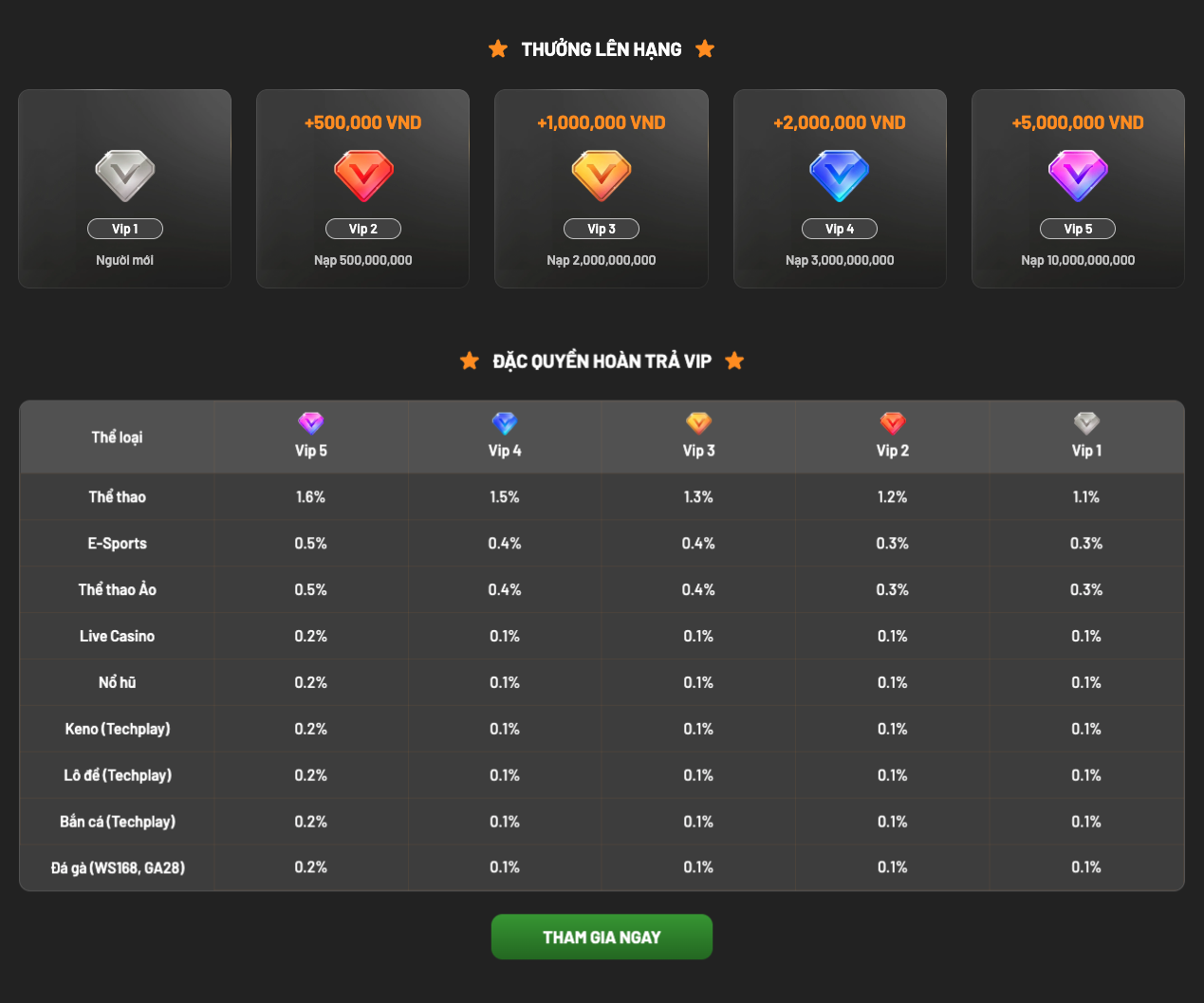Click the small purple Vip 5 gem in the table header

[x=311, y=423]
